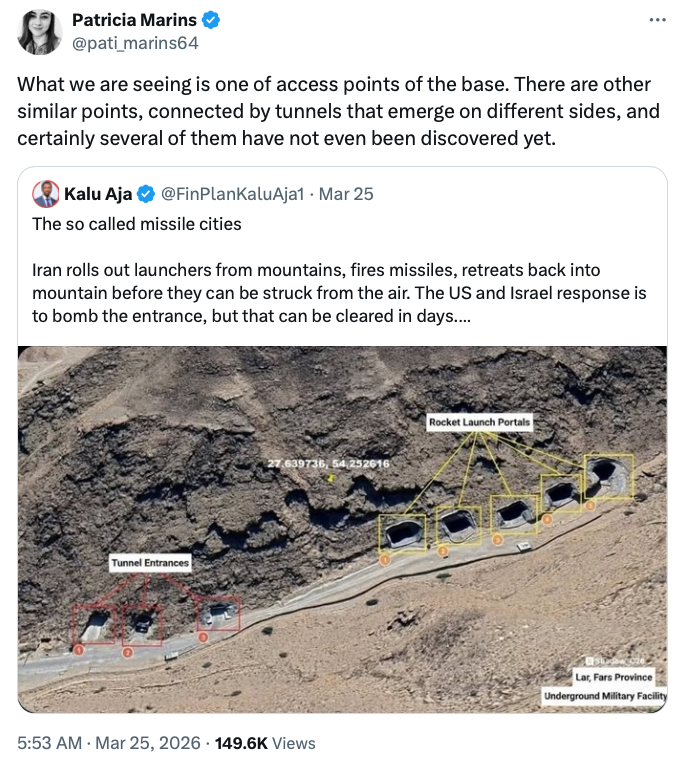Click the Kalu Aja display name
Screen dimensions: 686x758
pos(99,193)
